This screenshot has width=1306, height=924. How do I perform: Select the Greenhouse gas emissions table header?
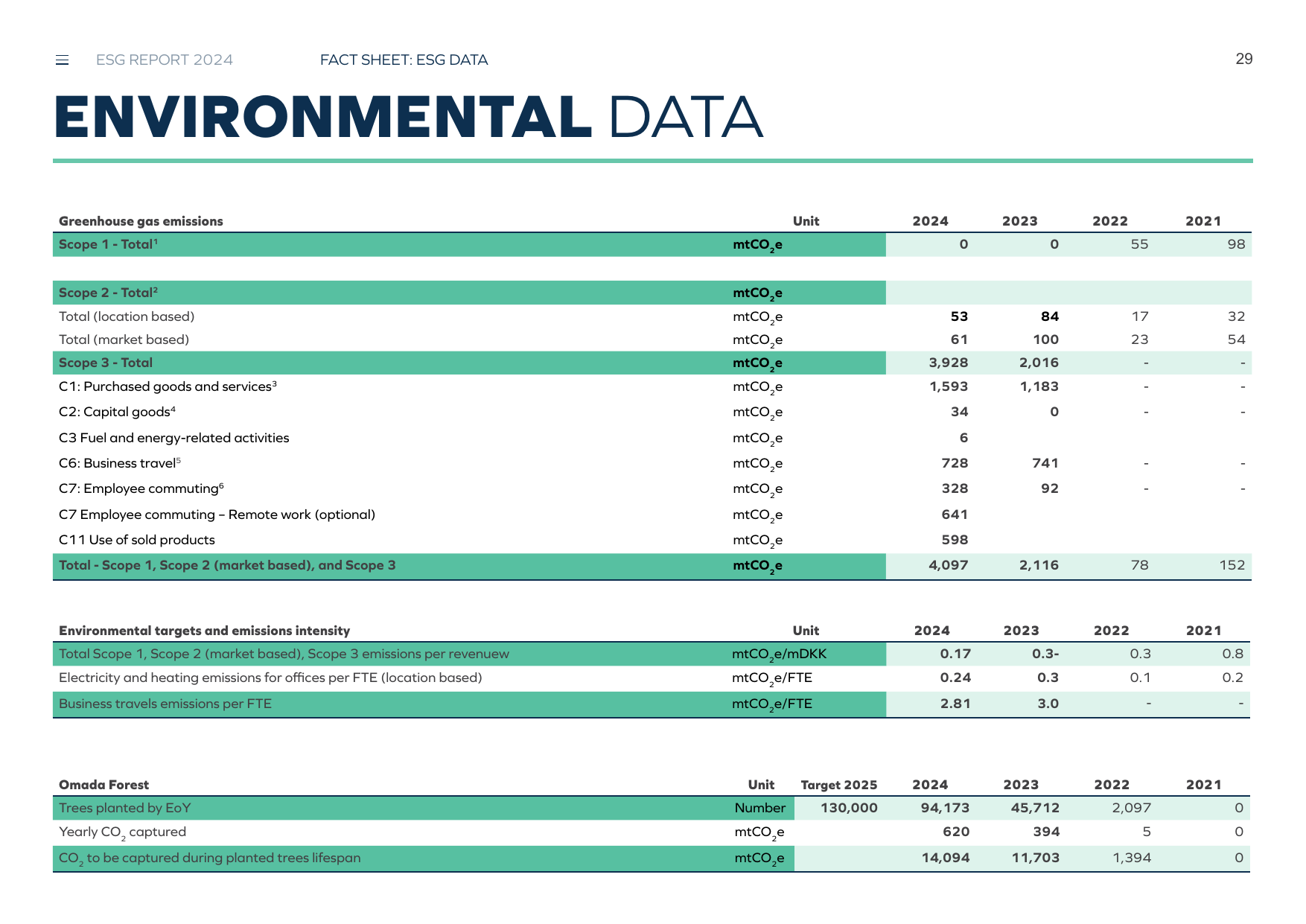[141, 221]
